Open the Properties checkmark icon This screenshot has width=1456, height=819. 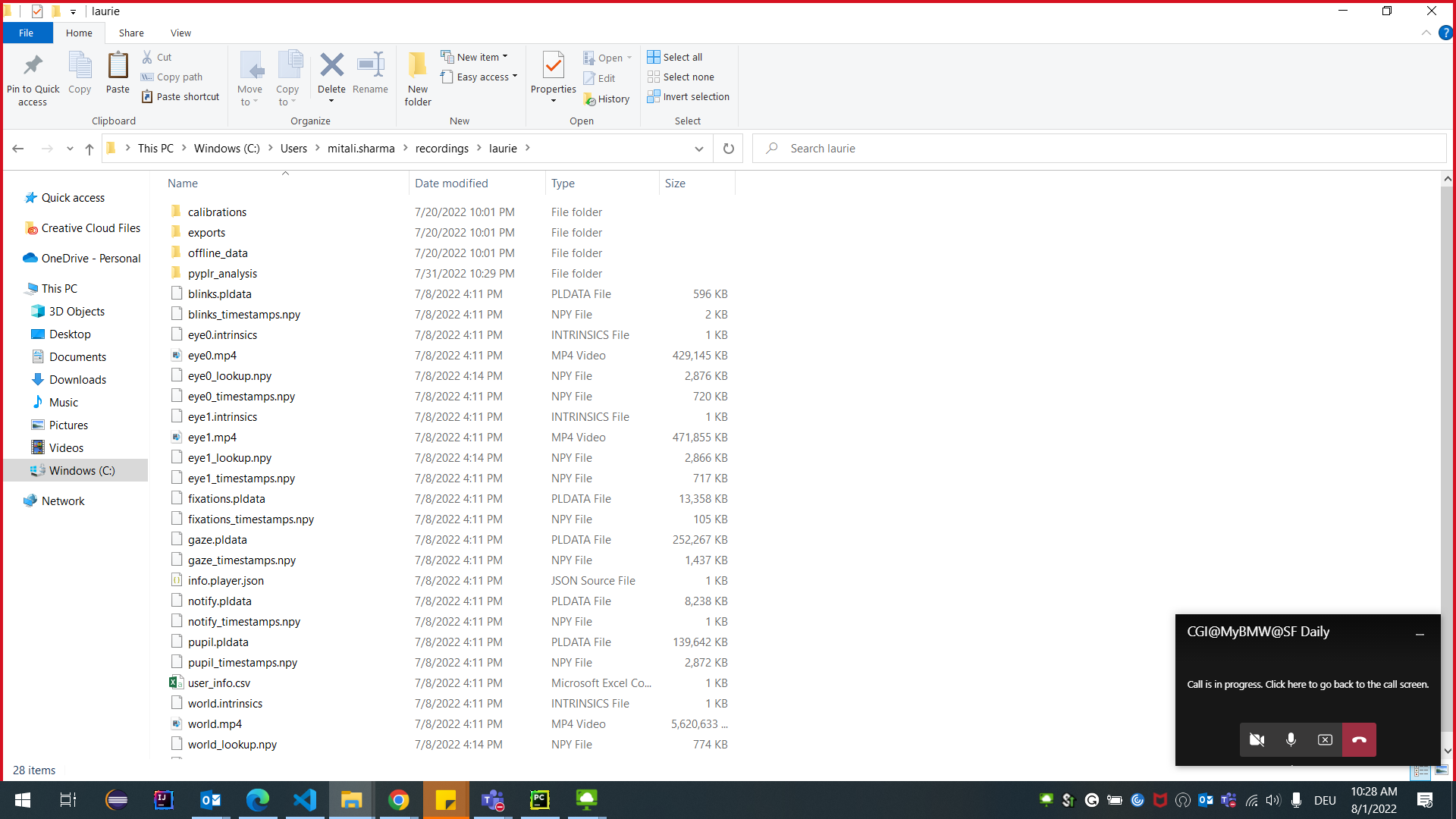point(554,65)
